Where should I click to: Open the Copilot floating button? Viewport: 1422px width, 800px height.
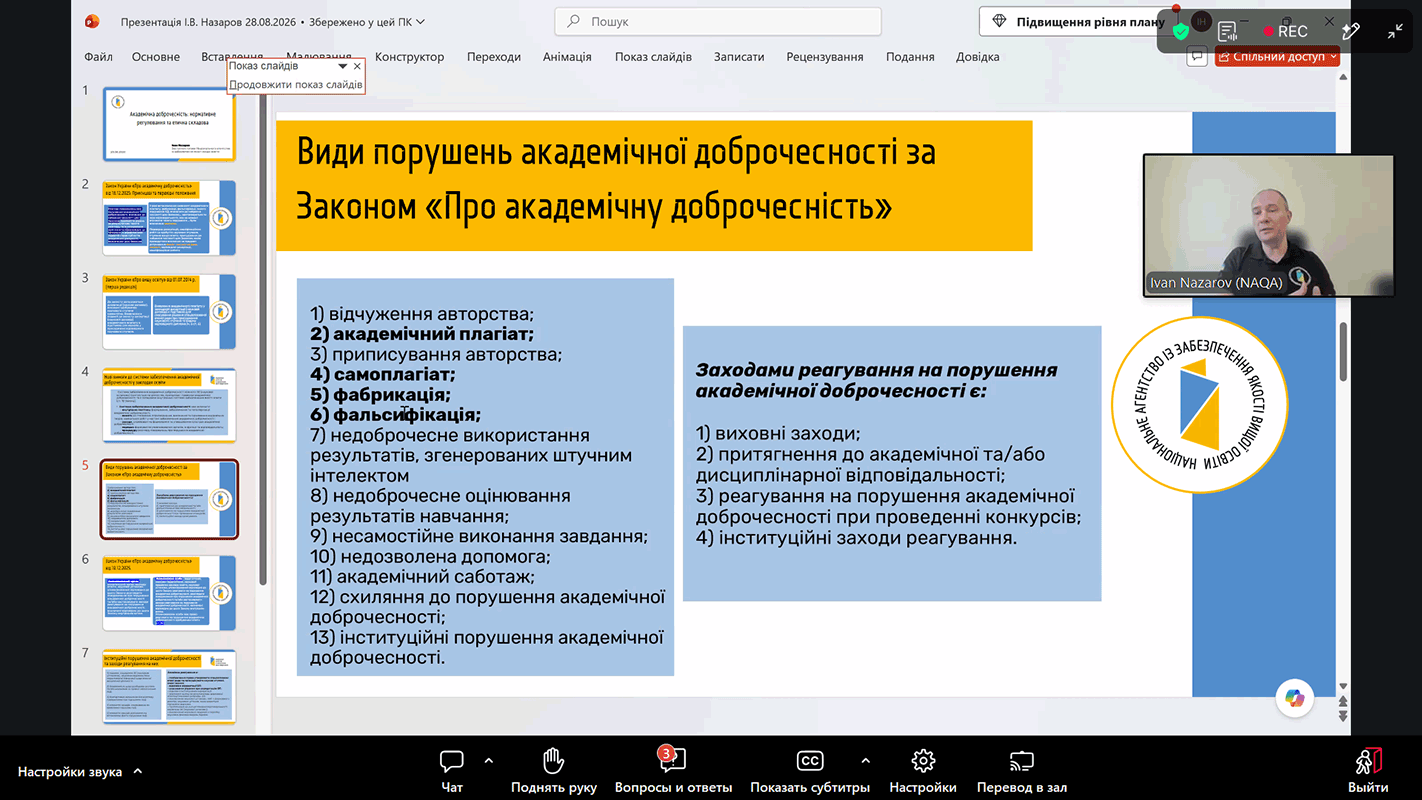coord(1295,699)
